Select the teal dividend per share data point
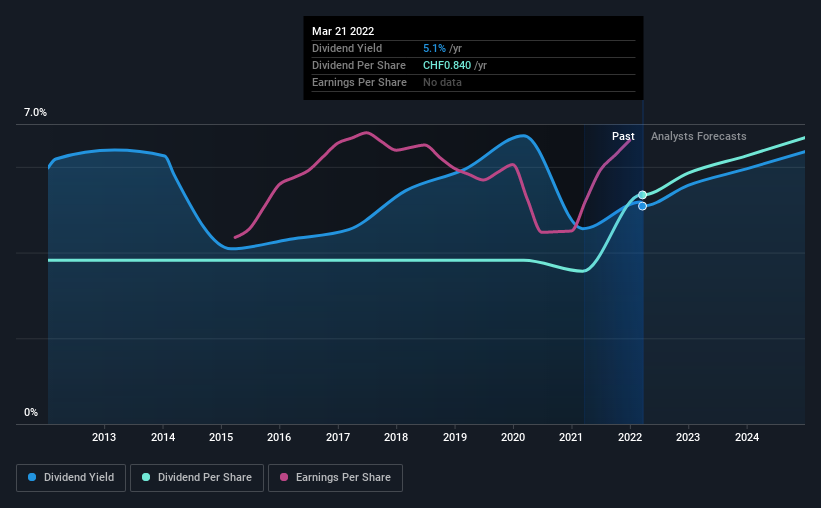 point(642,195)
